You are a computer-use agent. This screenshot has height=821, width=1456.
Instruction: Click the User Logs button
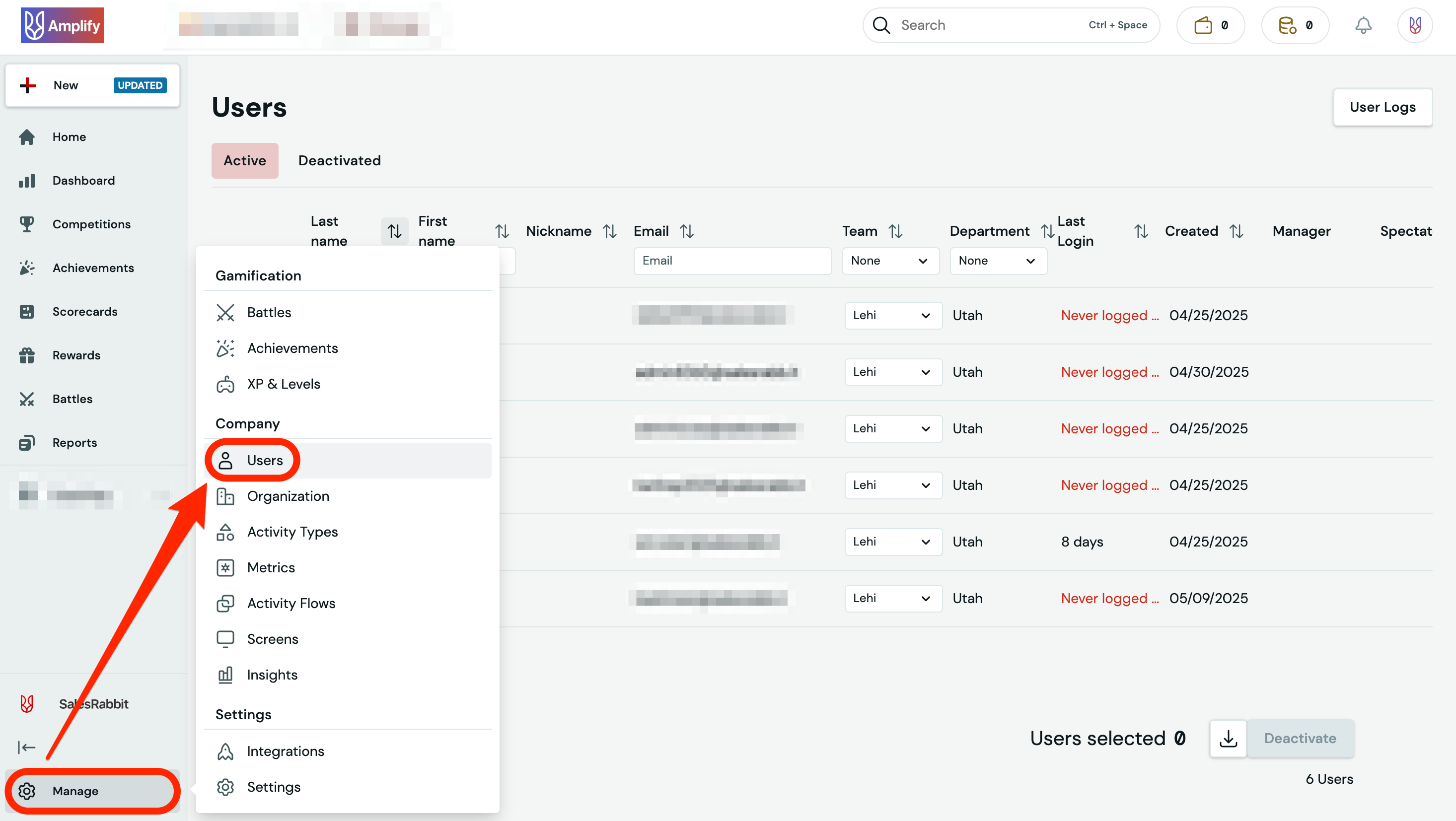point(1382,107)
